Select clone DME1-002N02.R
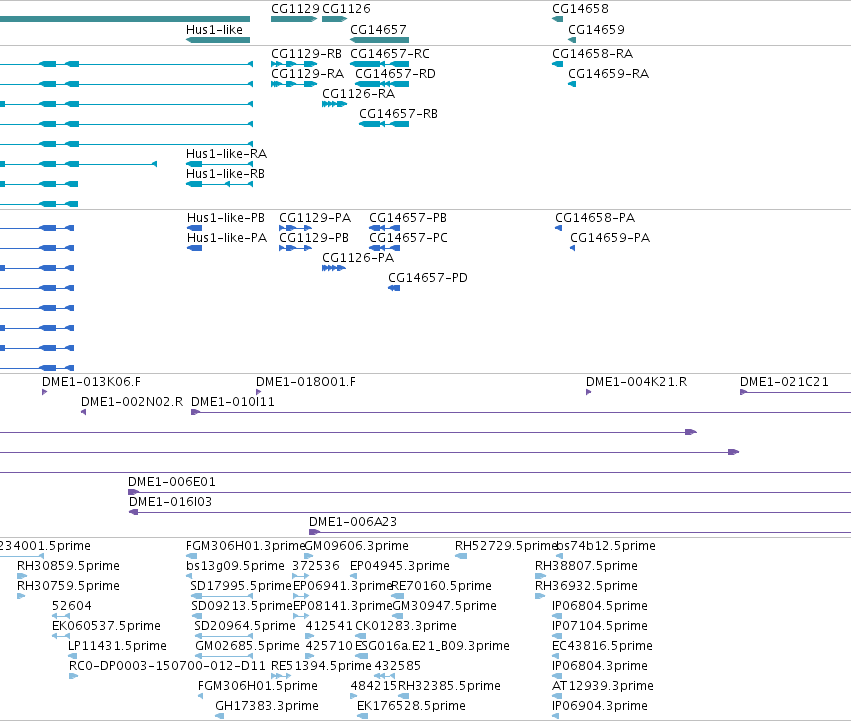Image resolution: width=851 pixels, height=721 pixels. 132,402
